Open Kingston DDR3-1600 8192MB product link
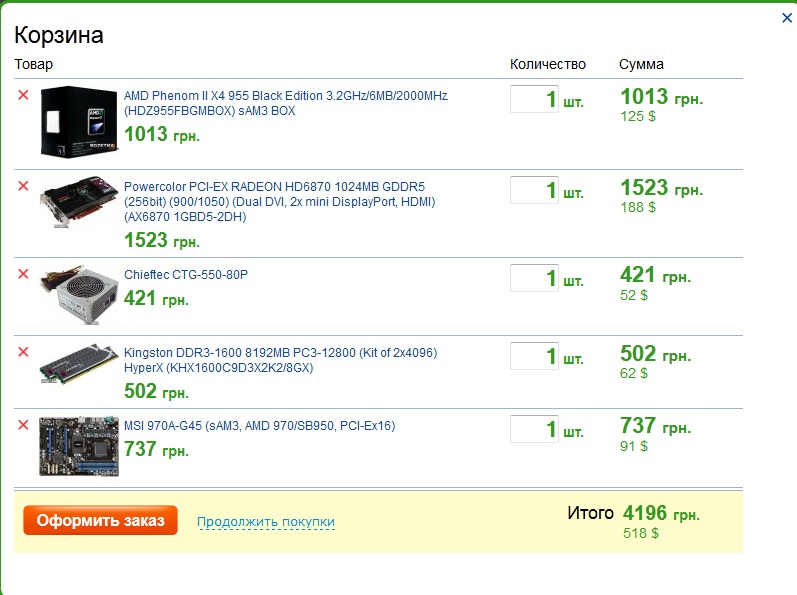The image size is (797, 595). coord(280,360)
